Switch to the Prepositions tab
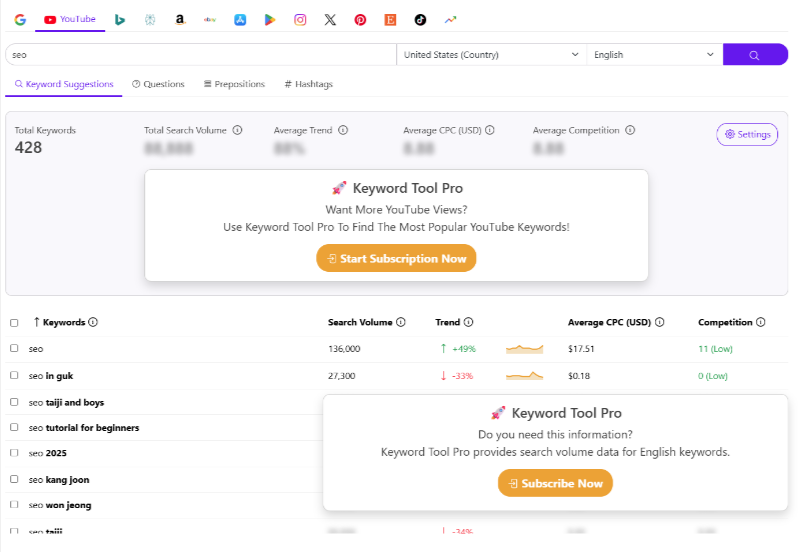 click(234, 84)
